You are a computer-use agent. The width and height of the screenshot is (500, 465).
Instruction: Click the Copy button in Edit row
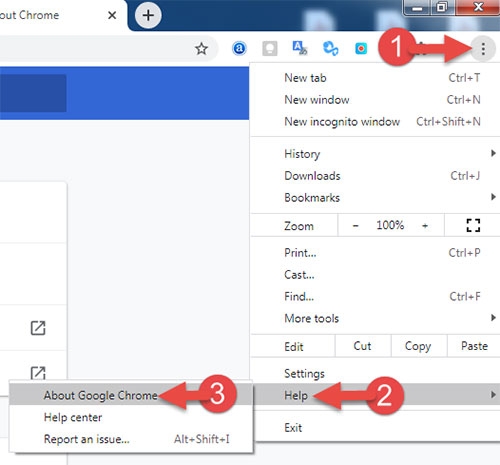point(418,346)
